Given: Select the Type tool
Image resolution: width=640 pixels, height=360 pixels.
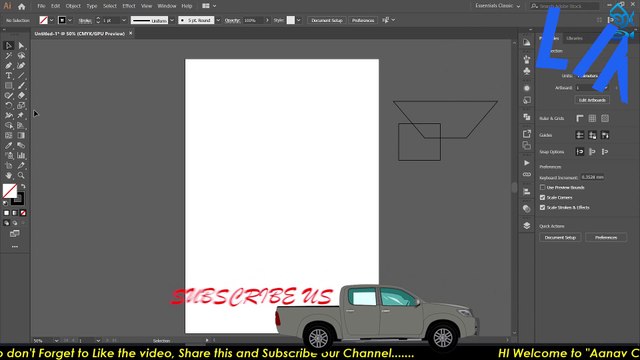Looking at the screenshot, I should click(x=9, y=76).
